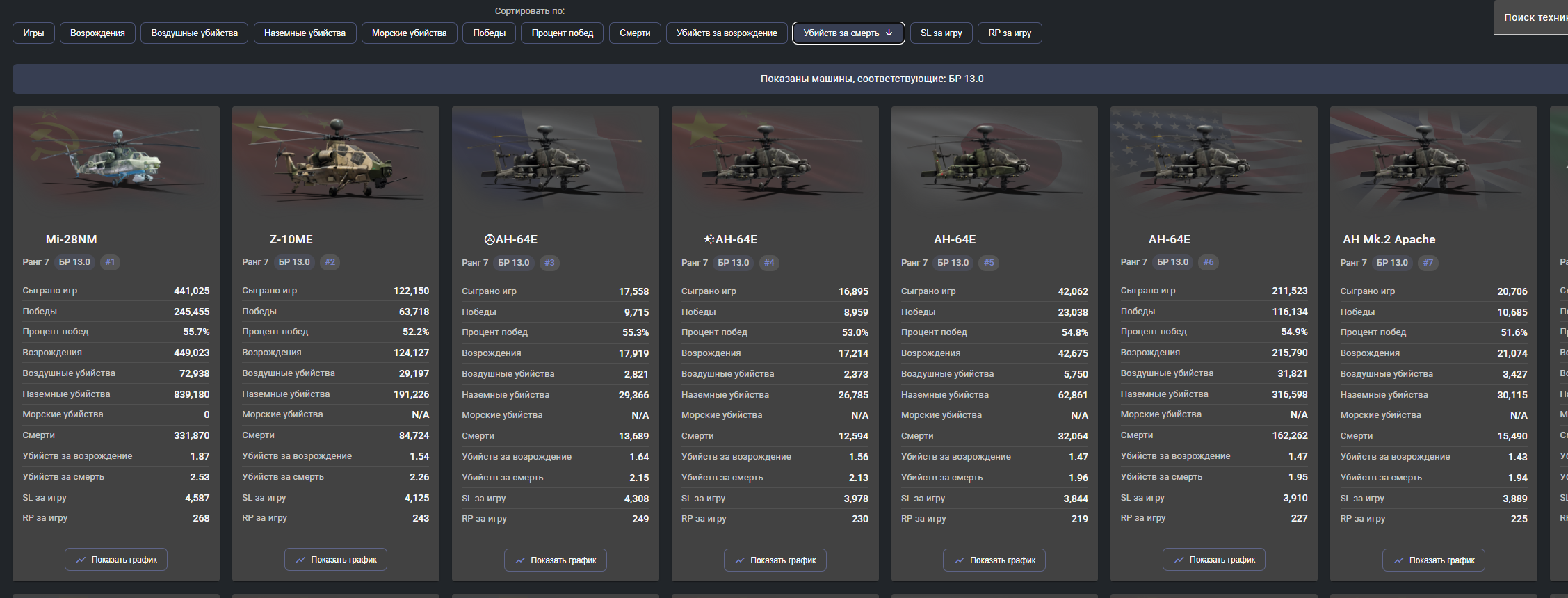Open the Mi-28NM helicopter image

(x=116, y=161)
